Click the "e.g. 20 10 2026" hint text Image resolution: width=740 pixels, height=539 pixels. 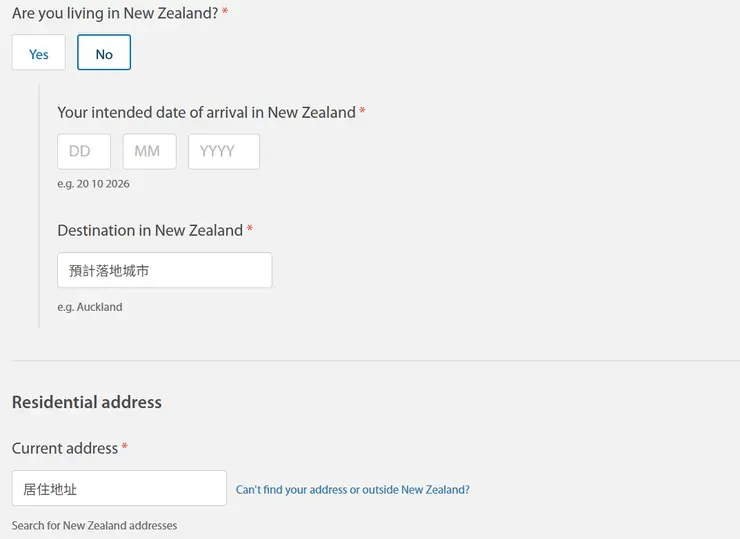point(93,184)
